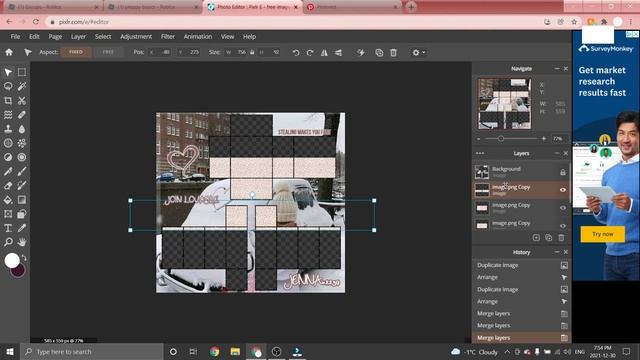Add new layer with plus icon

[x=536, y=238]
